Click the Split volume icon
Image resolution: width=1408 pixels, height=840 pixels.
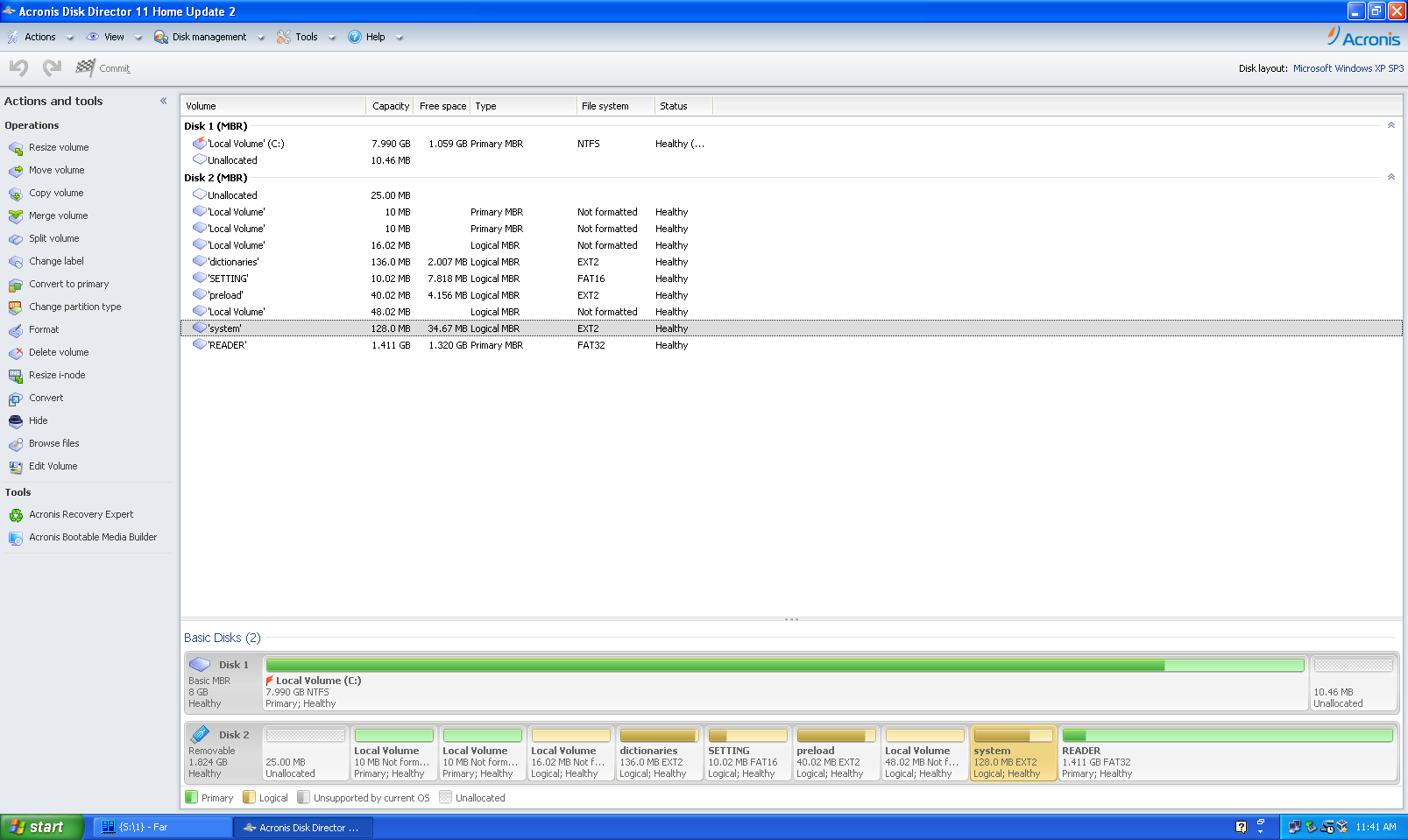(x=15, y=239)
